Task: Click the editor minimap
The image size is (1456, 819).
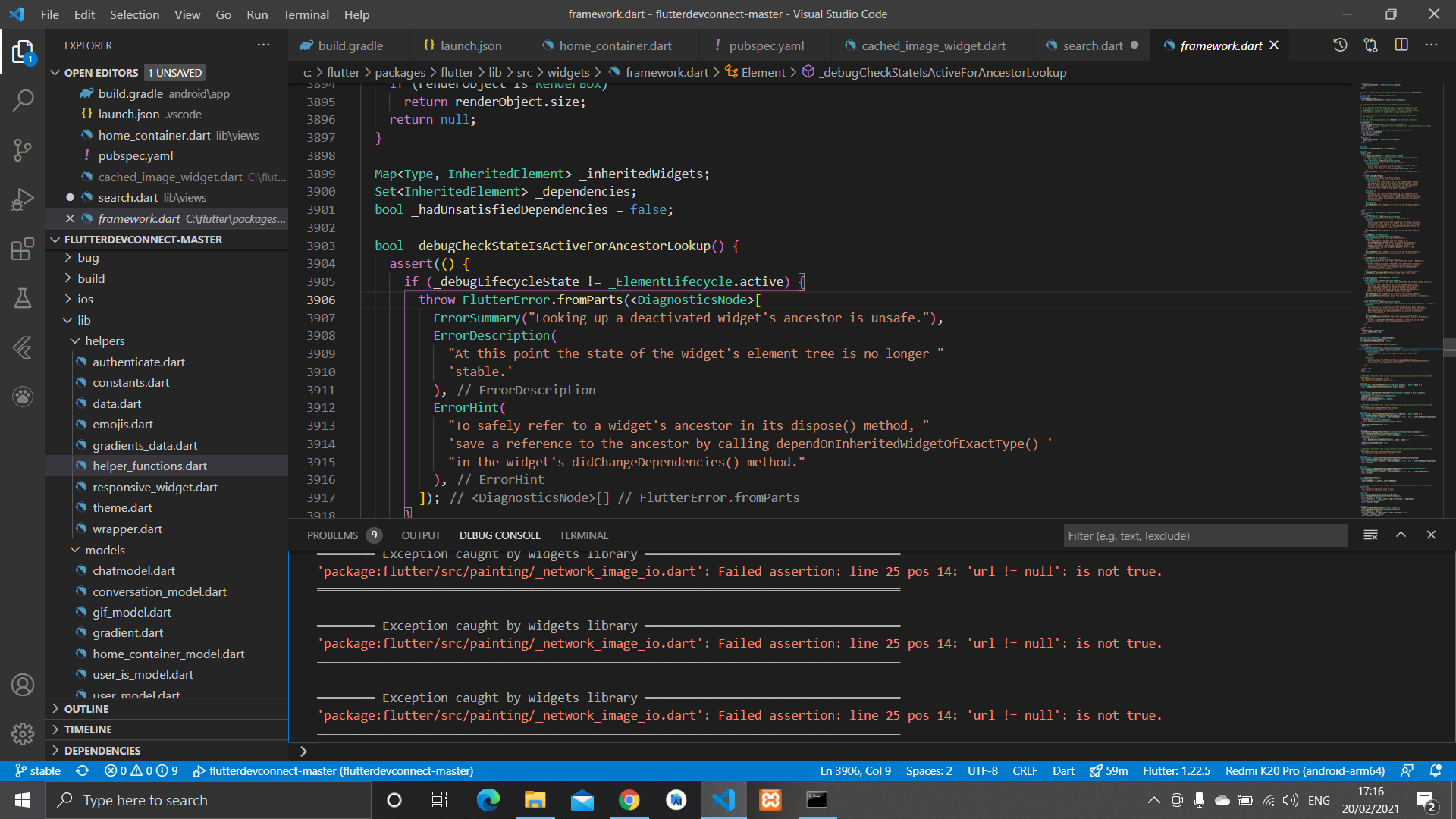Action: 1401,300
